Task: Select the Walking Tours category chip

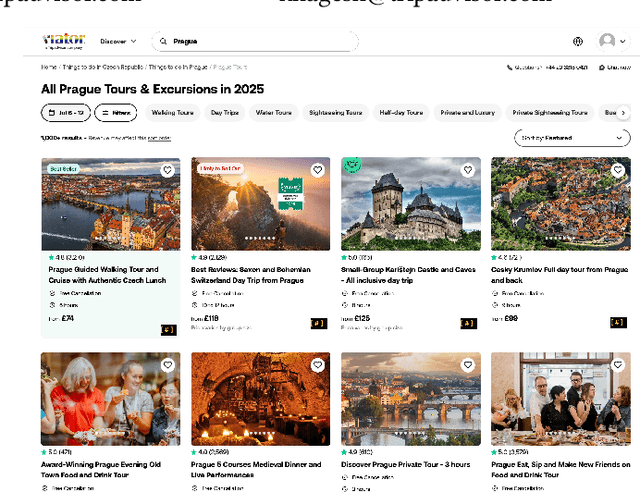Action: [x=172, y=113]
